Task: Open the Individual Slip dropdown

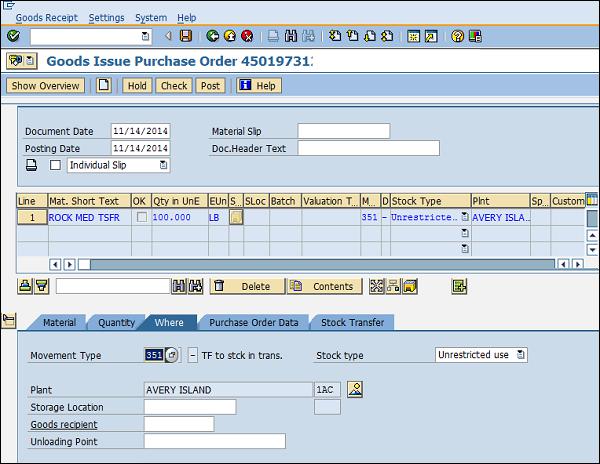Action: [164, 165]
